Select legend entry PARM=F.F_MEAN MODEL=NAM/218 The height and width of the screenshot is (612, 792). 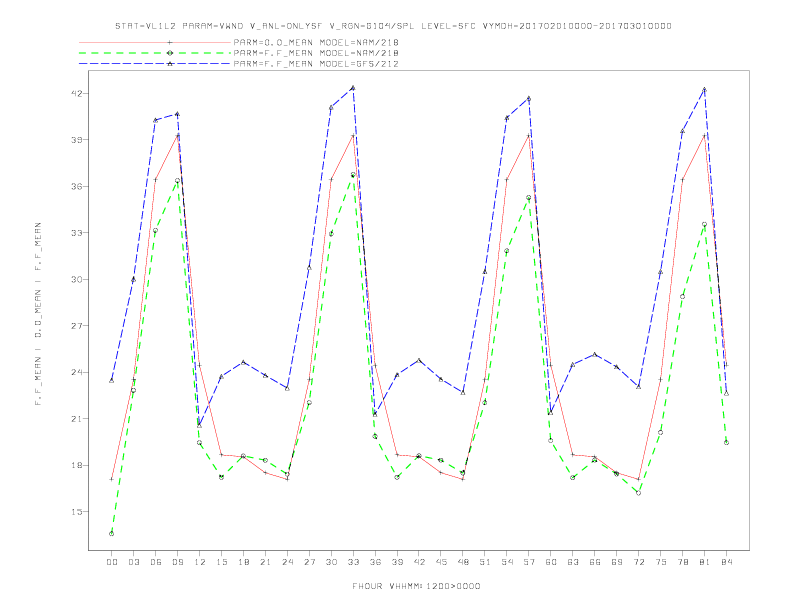tap(316, 53)
